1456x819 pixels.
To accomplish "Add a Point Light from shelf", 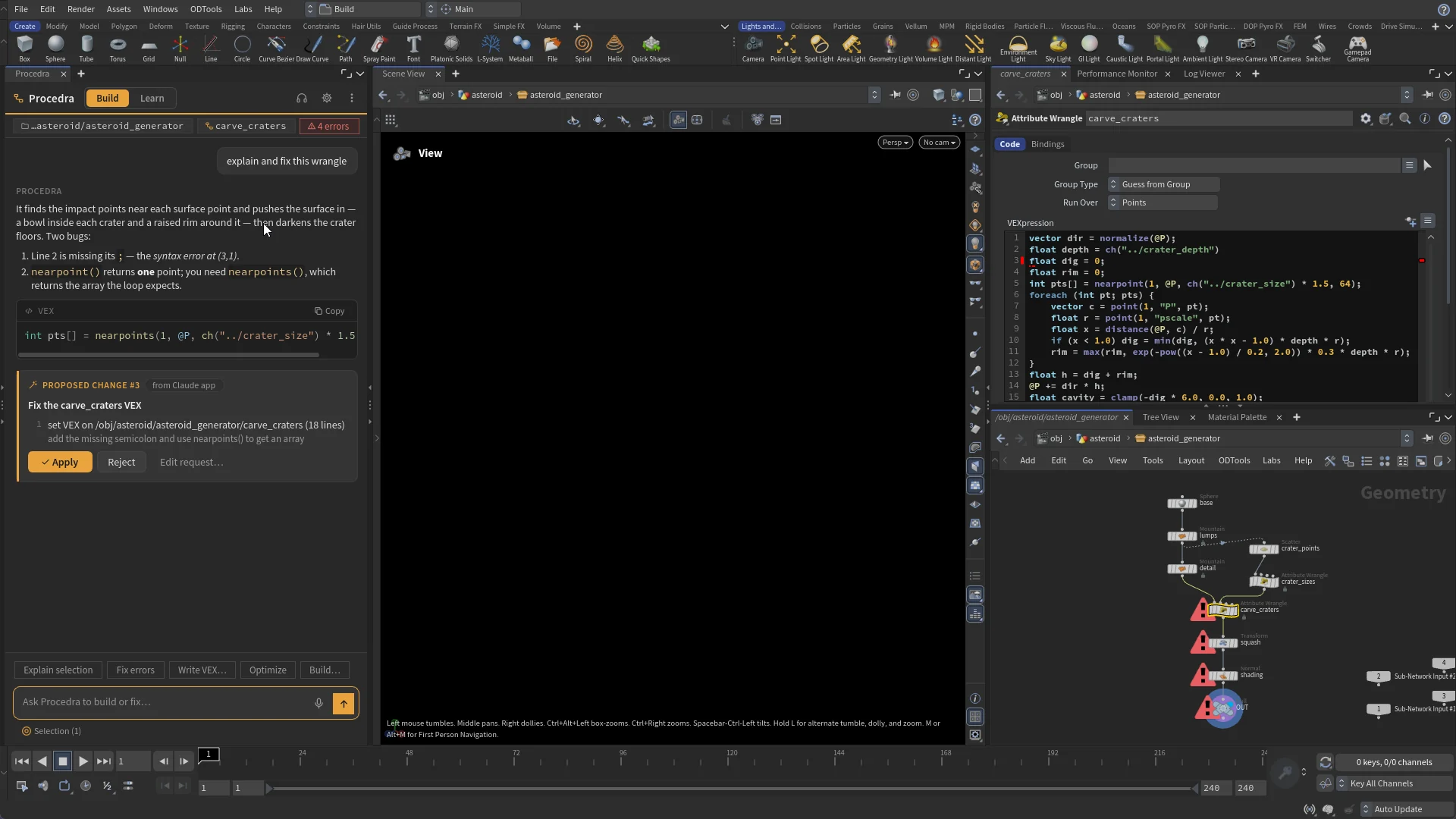I will [786, 49].
